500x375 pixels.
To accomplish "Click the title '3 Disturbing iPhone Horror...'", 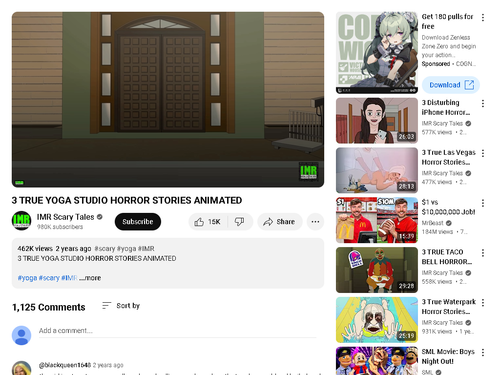I will pos(446,107).
